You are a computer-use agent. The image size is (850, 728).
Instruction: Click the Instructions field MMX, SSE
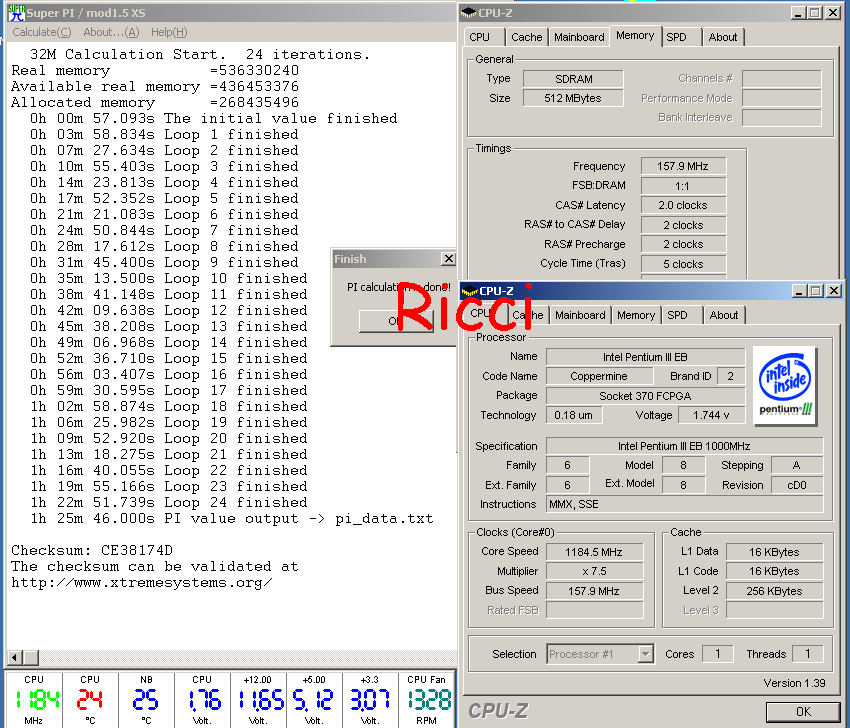click(684, 504)
